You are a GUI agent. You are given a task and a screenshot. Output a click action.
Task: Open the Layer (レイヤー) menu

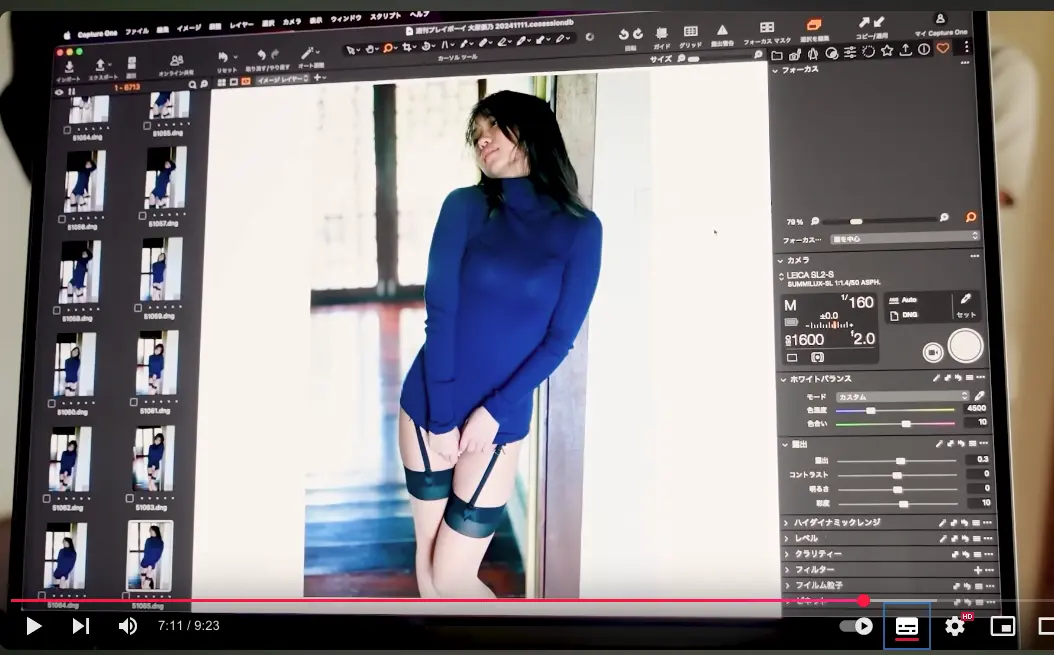(x=241, y=26)
